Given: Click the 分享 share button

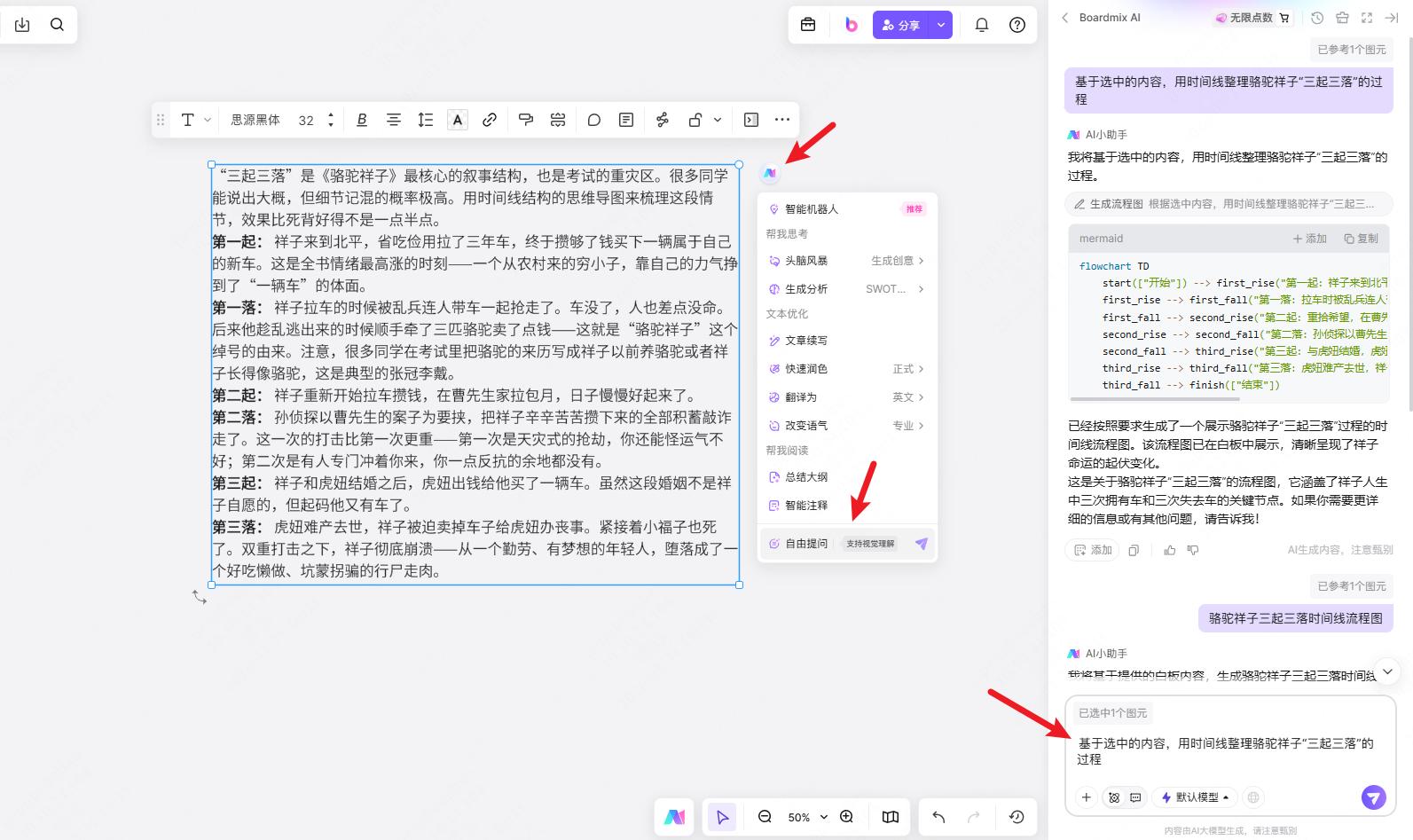Looking at the screenshot, I should [900, 25].
